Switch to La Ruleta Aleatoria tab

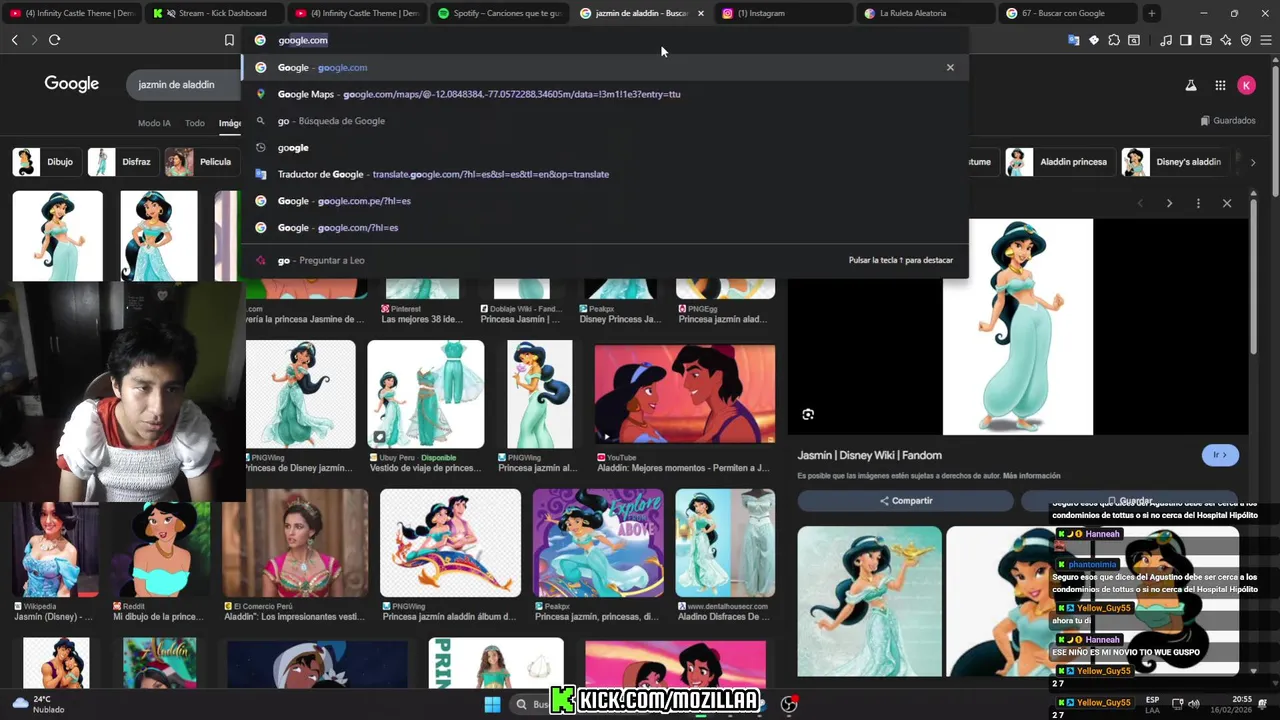pos(925,13)
